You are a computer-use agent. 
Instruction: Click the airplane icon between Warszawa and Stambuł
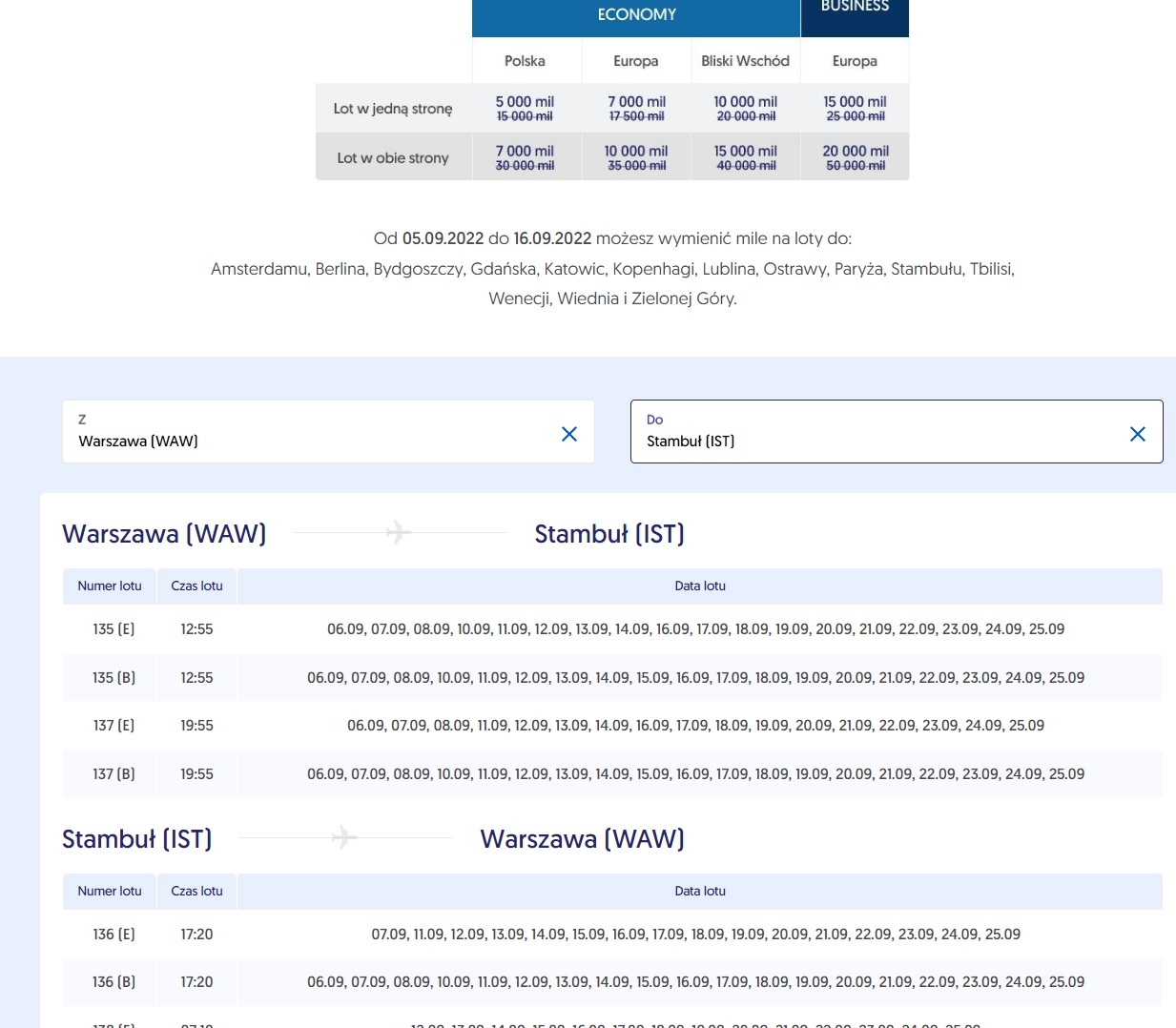tap(399, 532)
